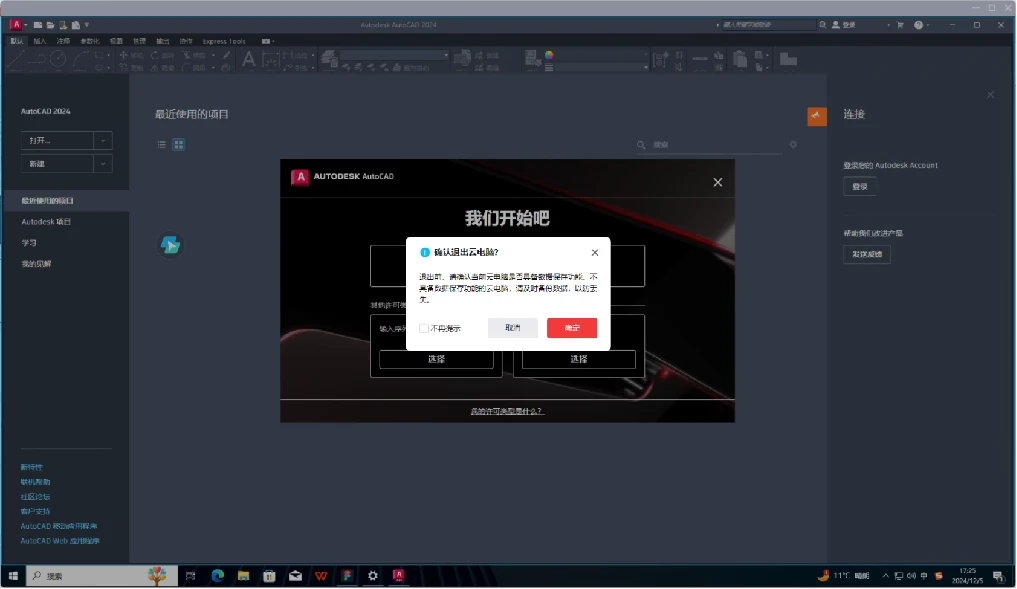Viewport: 1017px width, 589px height.
Task: Select the Dimension tool in the ribbon
Action: click(x=270, y=59)
